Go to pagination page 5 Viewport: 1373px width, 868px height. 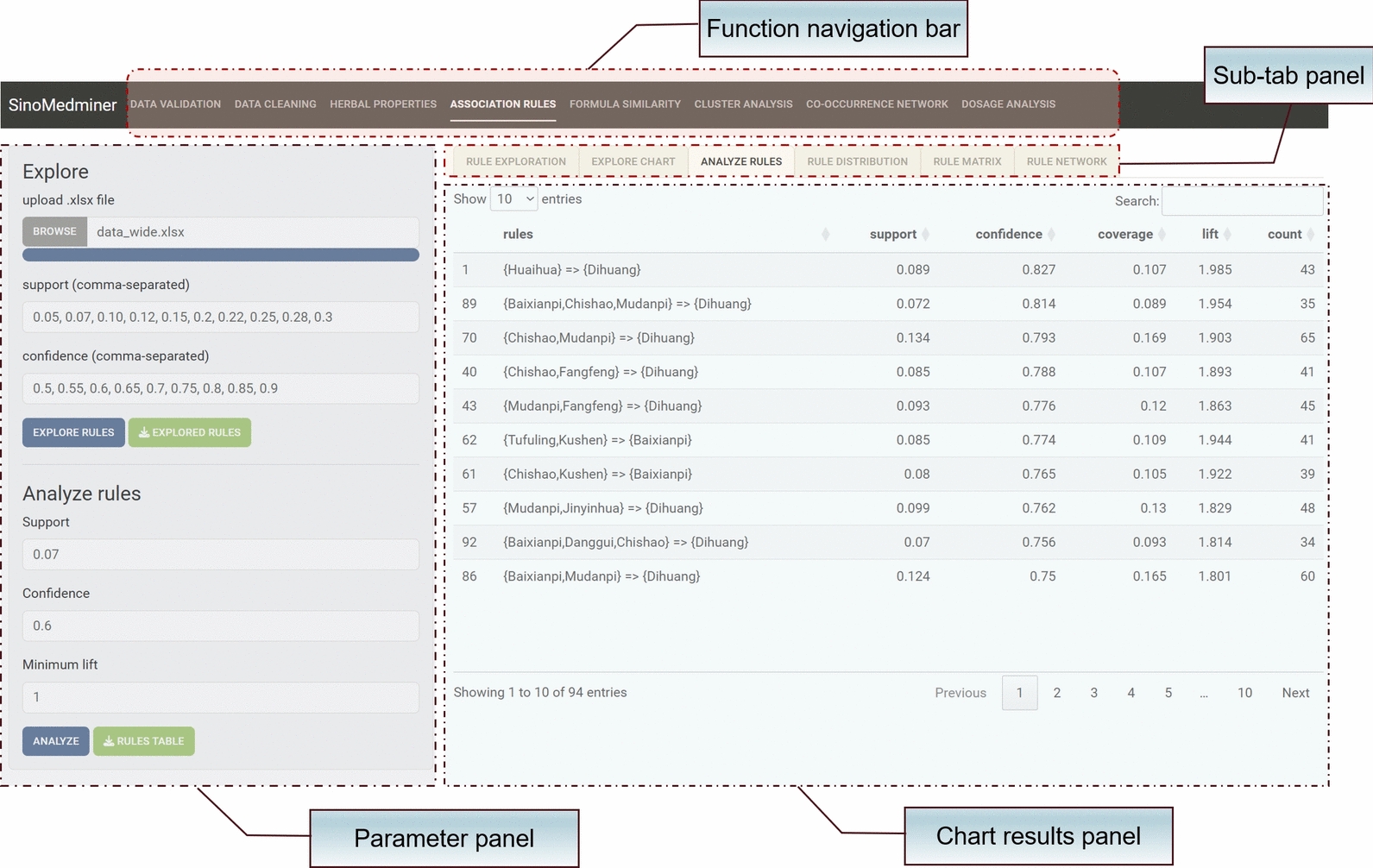[x=1168, y=693]
